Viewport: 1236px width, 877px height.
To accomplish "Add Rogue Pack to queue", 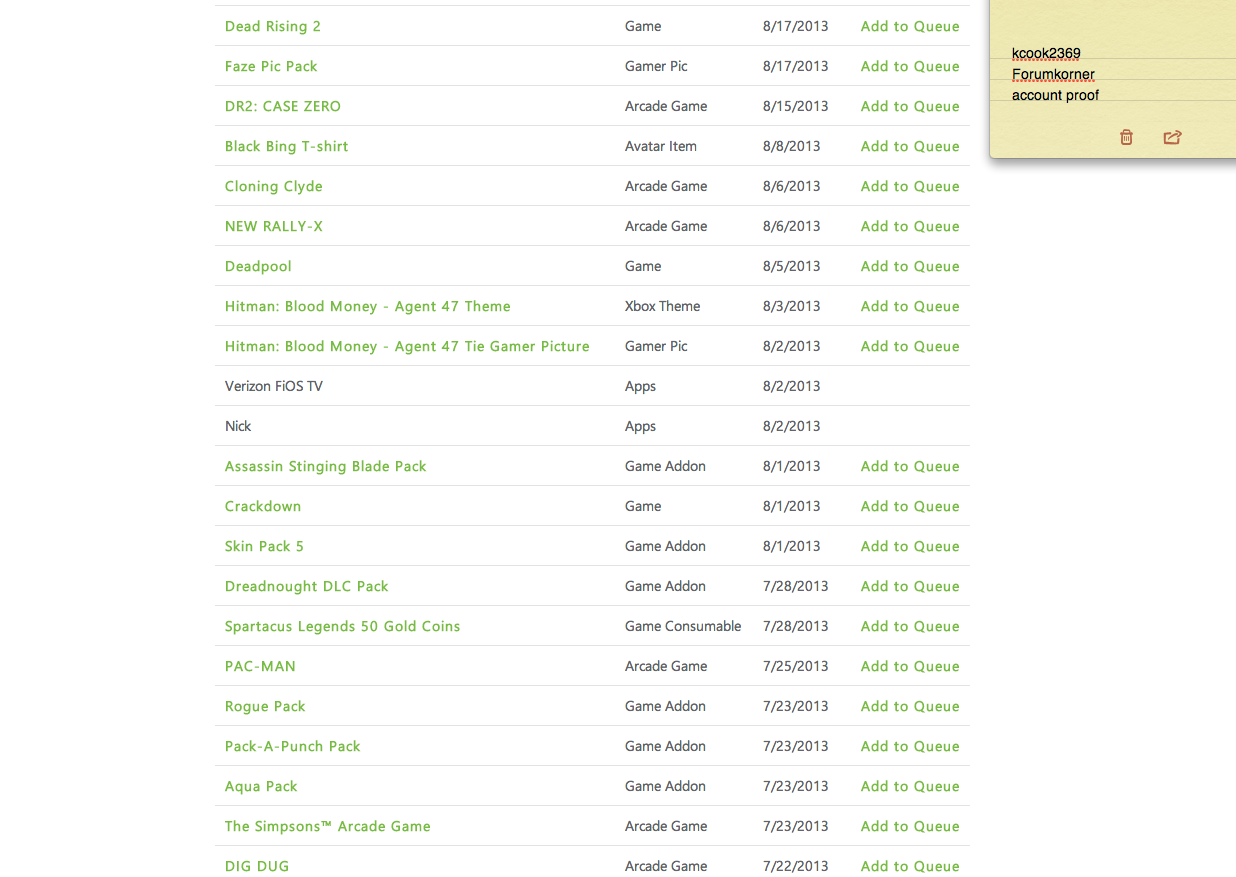I will click(x=910, y=706).
